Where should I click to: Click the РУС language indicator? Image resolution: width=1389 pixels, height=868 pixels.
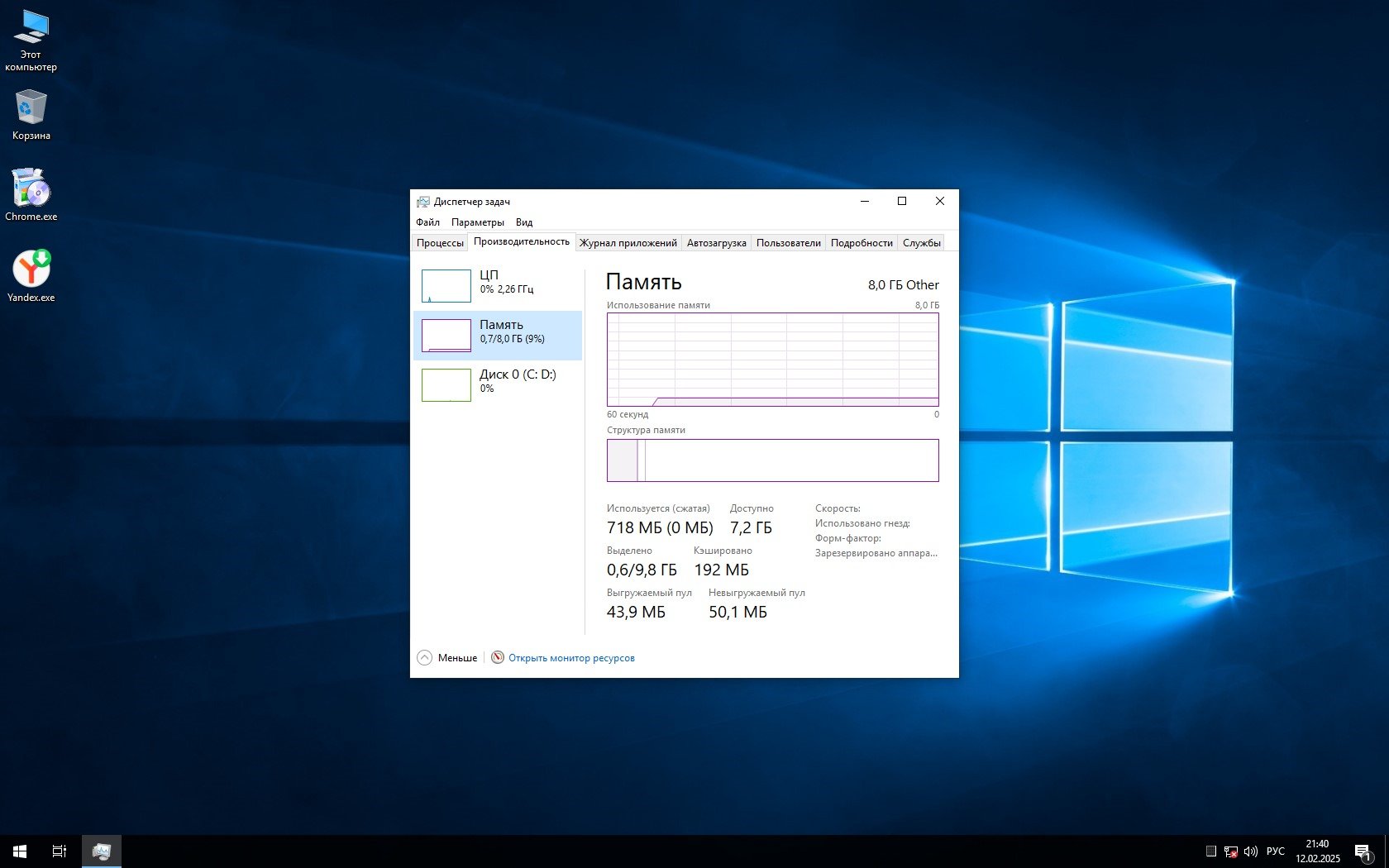[1276, 851]
